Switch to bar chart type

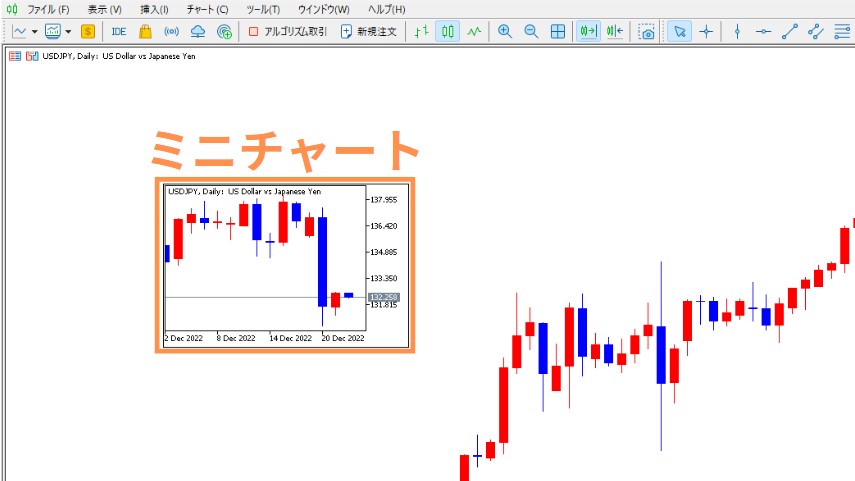tap(421, 32)
